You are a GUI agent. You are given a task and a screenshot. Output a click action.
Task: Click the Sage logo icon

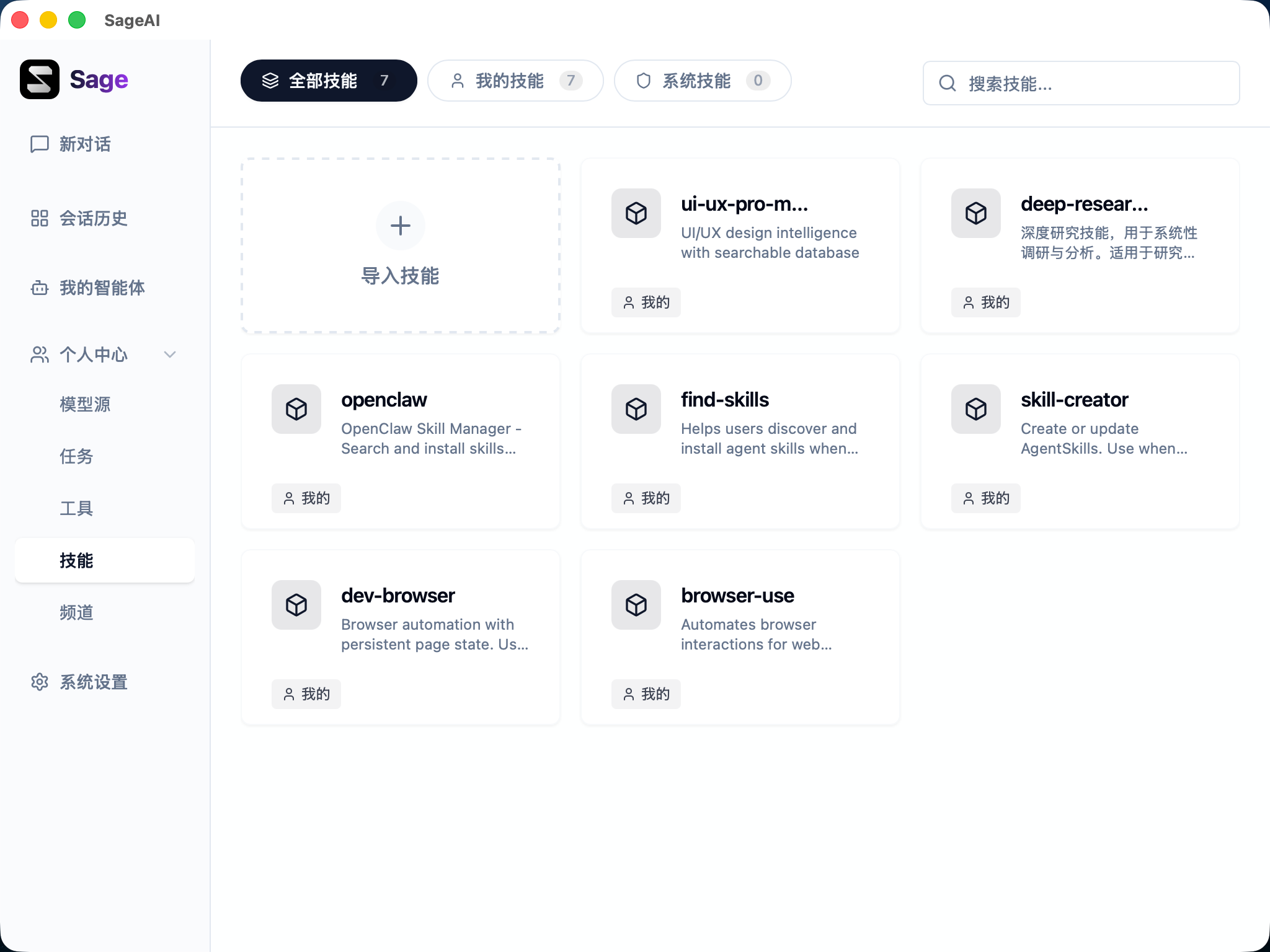pyautogui.click(x=40, y=79)
